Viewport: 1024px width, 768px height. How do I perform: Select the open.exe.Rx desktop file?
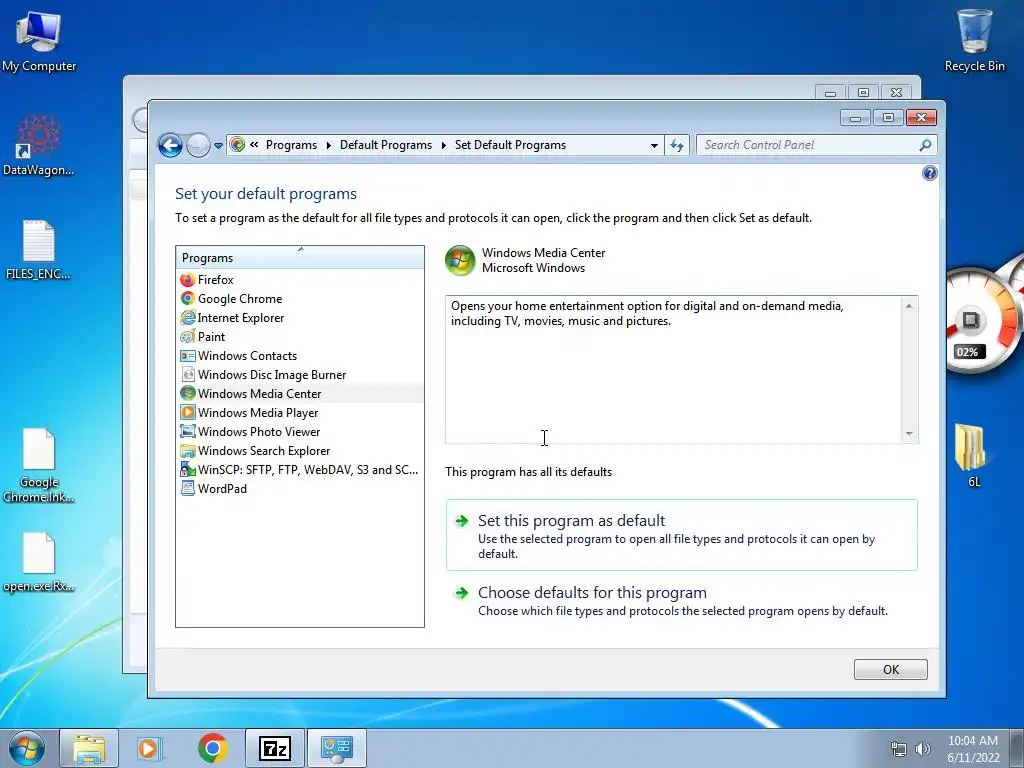39,562
